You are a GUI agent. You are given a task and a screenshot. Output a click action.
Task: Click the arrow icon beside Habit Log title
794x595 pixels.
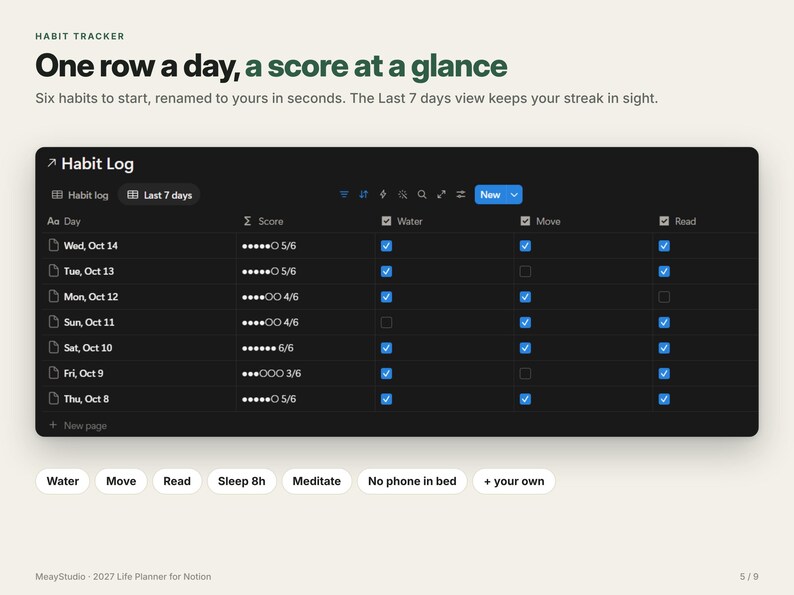point(51,163)
